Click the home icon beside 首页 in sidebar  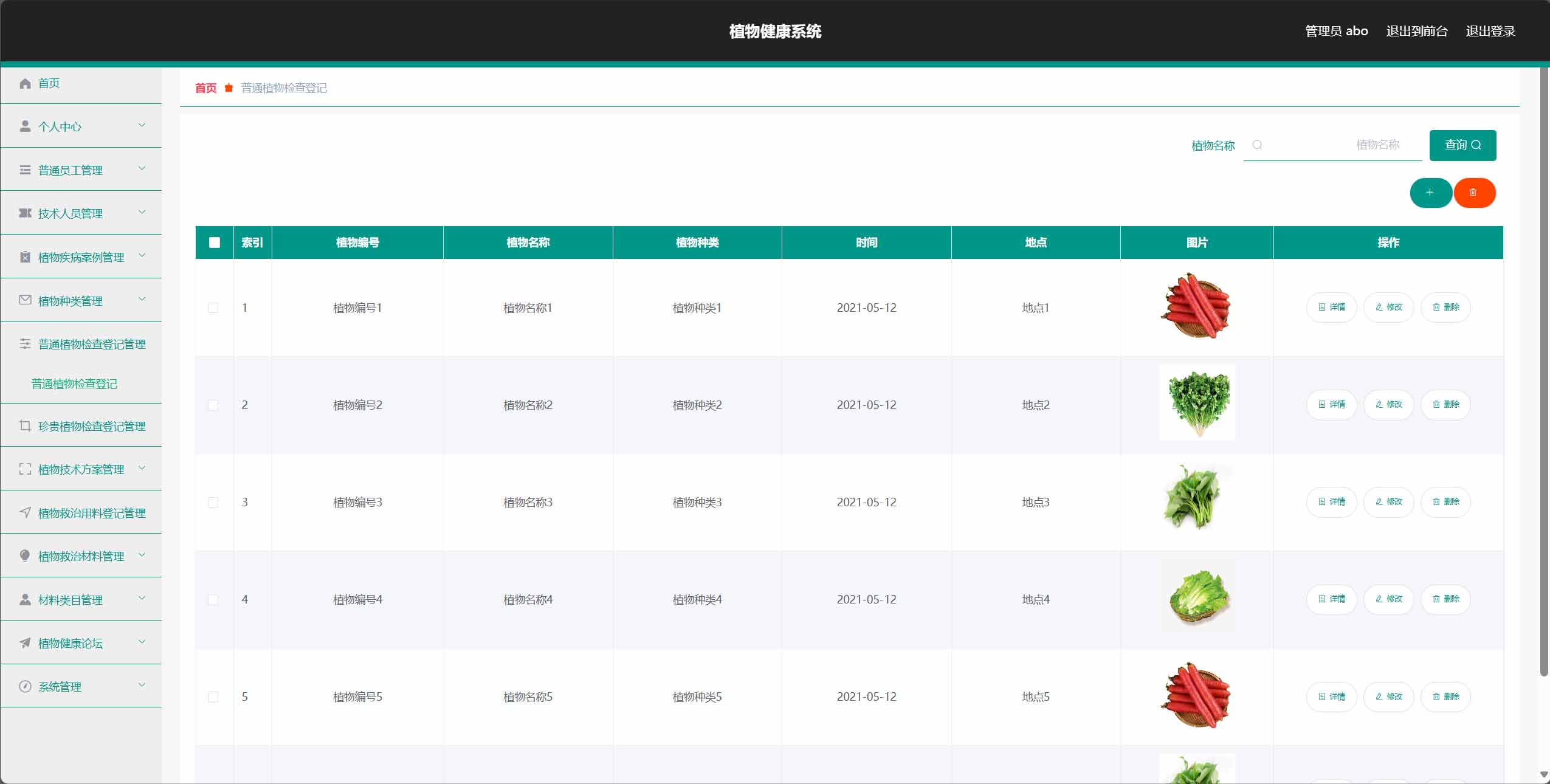pyautogui.click(x=25, y=83)
